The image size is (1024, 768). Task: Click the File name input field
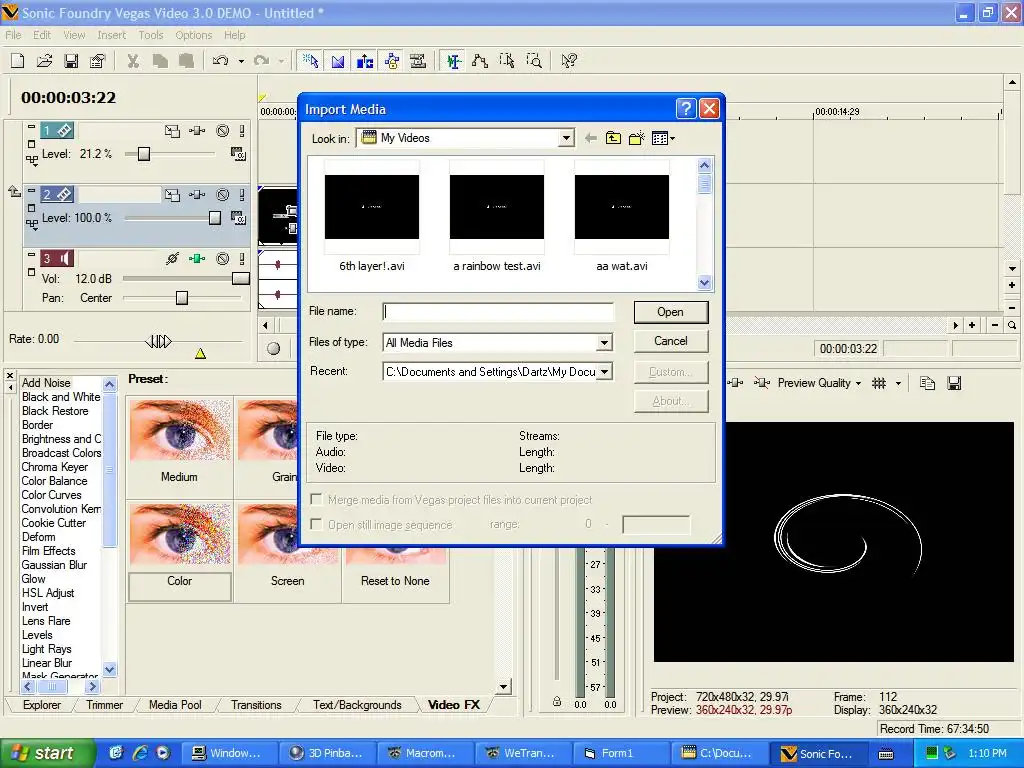pyautogui.click(x=498, y=312)
